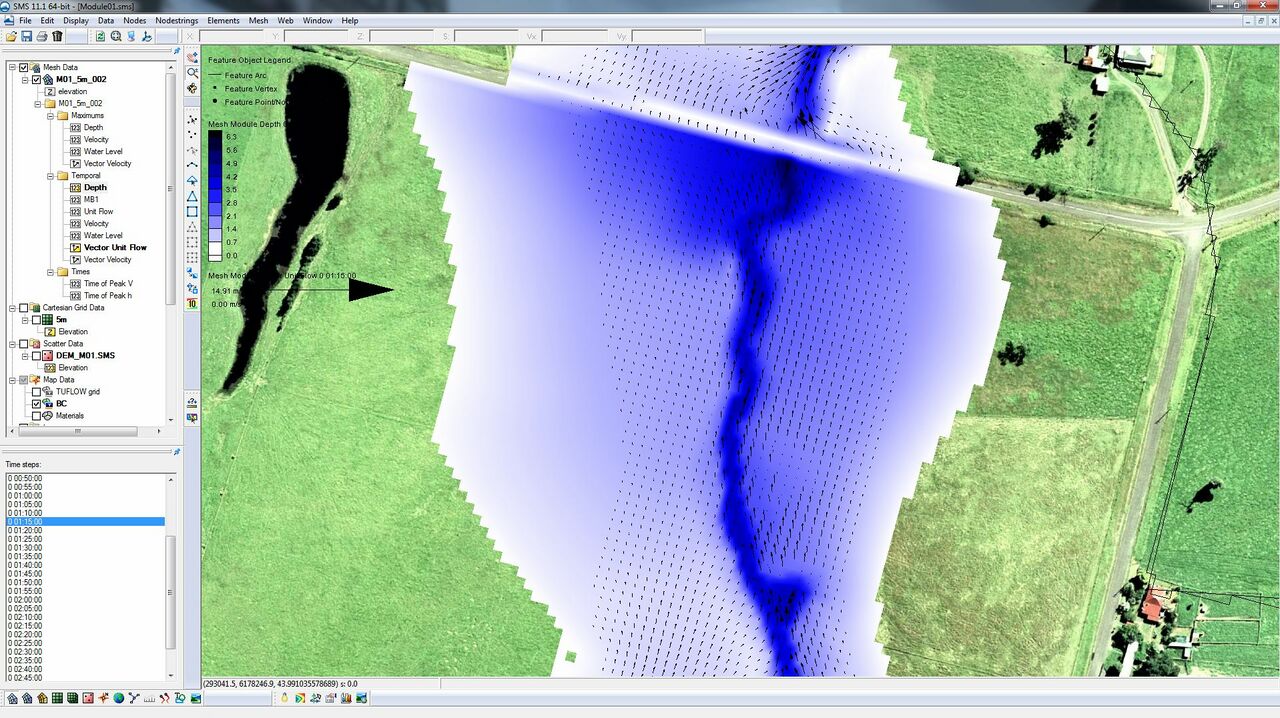Image resolution: width=1280 pixels, height=718 pixels.
Task: Collapse the Times folder
Action: [x=50, y=272]
